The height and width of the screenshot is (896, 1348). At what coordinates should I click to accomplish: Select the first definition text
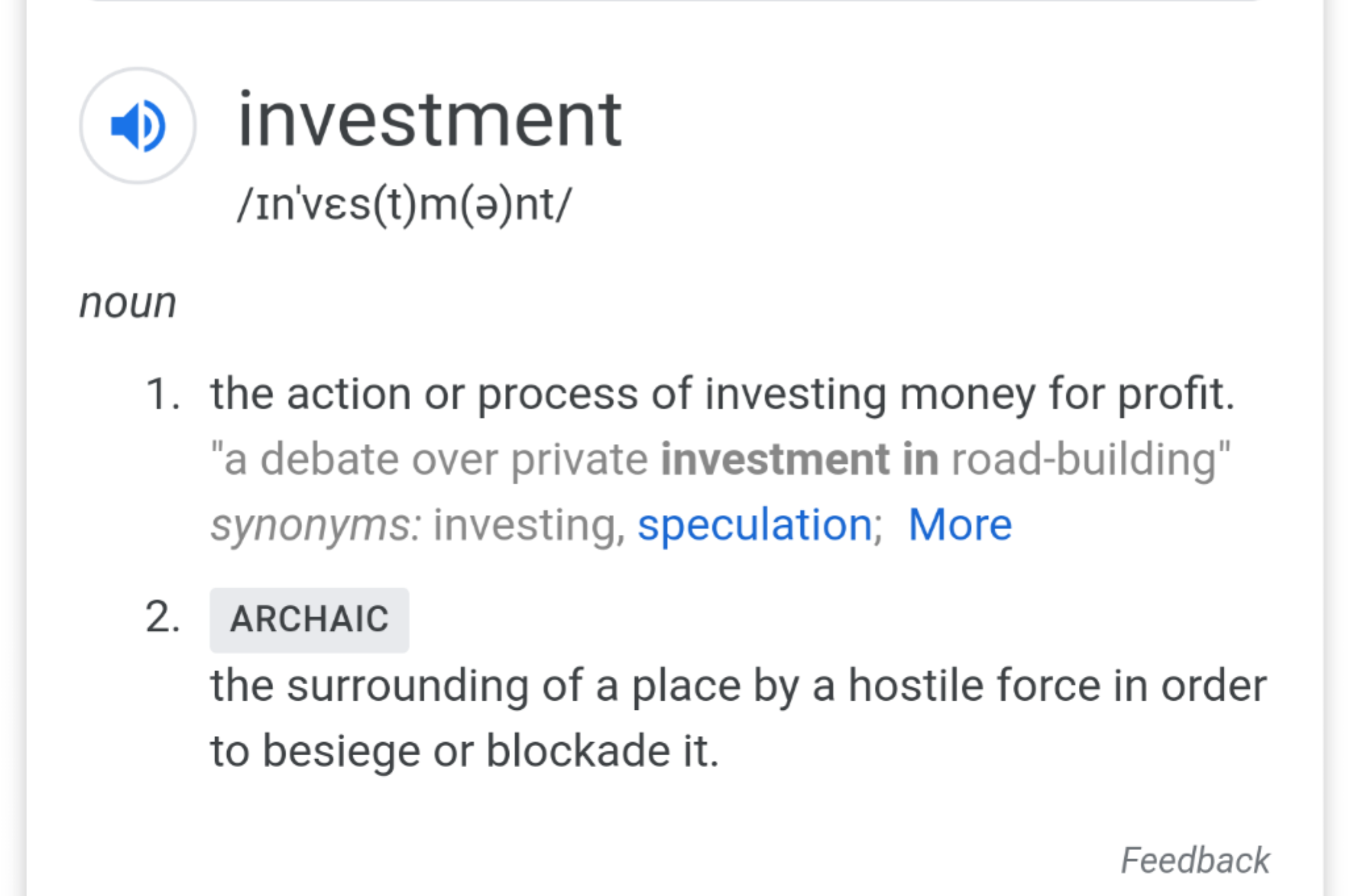point(722,395)
